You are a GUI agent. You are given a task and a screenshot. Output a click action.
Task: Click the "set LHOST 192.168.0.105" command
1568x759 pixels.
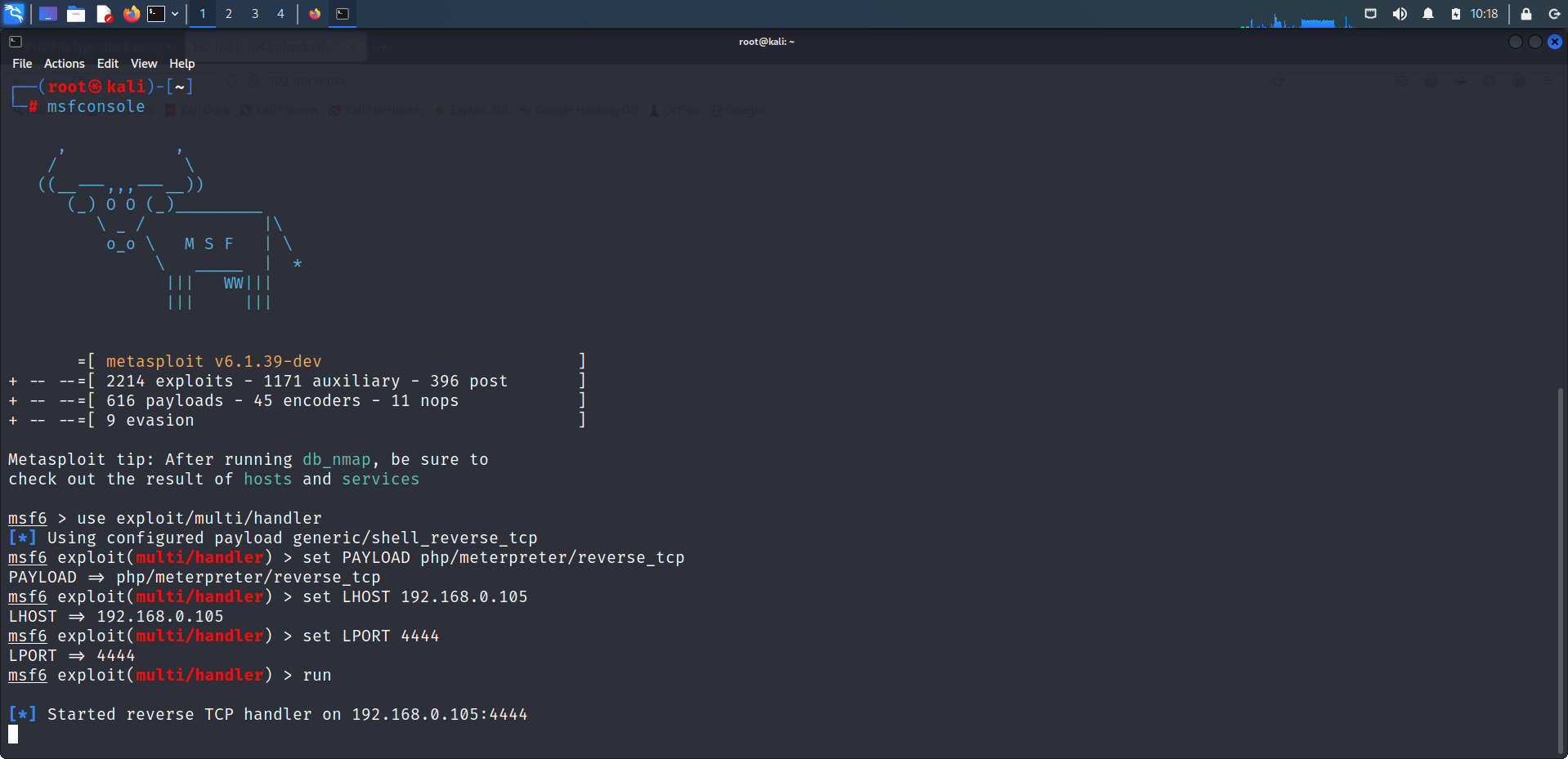[x=415, y=596]
